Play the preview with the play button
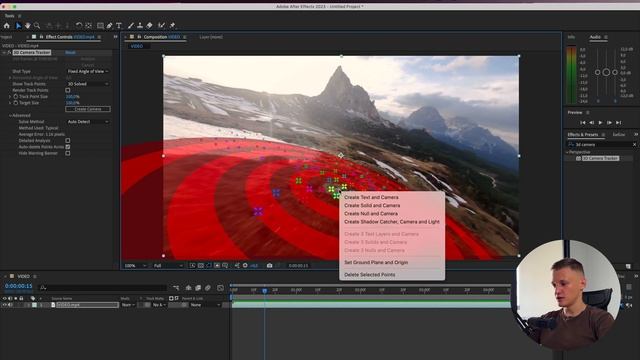Screen dimensions: 640x360 600,122
